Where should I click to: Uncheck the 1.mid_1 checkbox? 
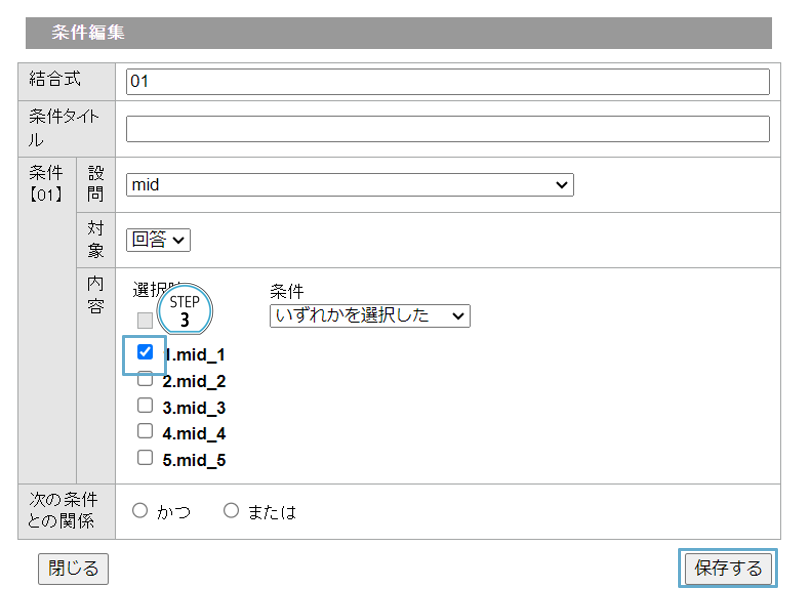click(x=145, y=353)
